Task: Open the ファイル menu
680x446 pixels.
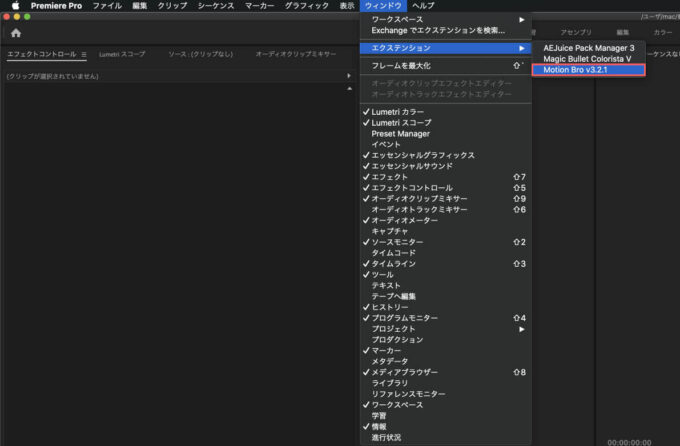Action: (107, 6)
